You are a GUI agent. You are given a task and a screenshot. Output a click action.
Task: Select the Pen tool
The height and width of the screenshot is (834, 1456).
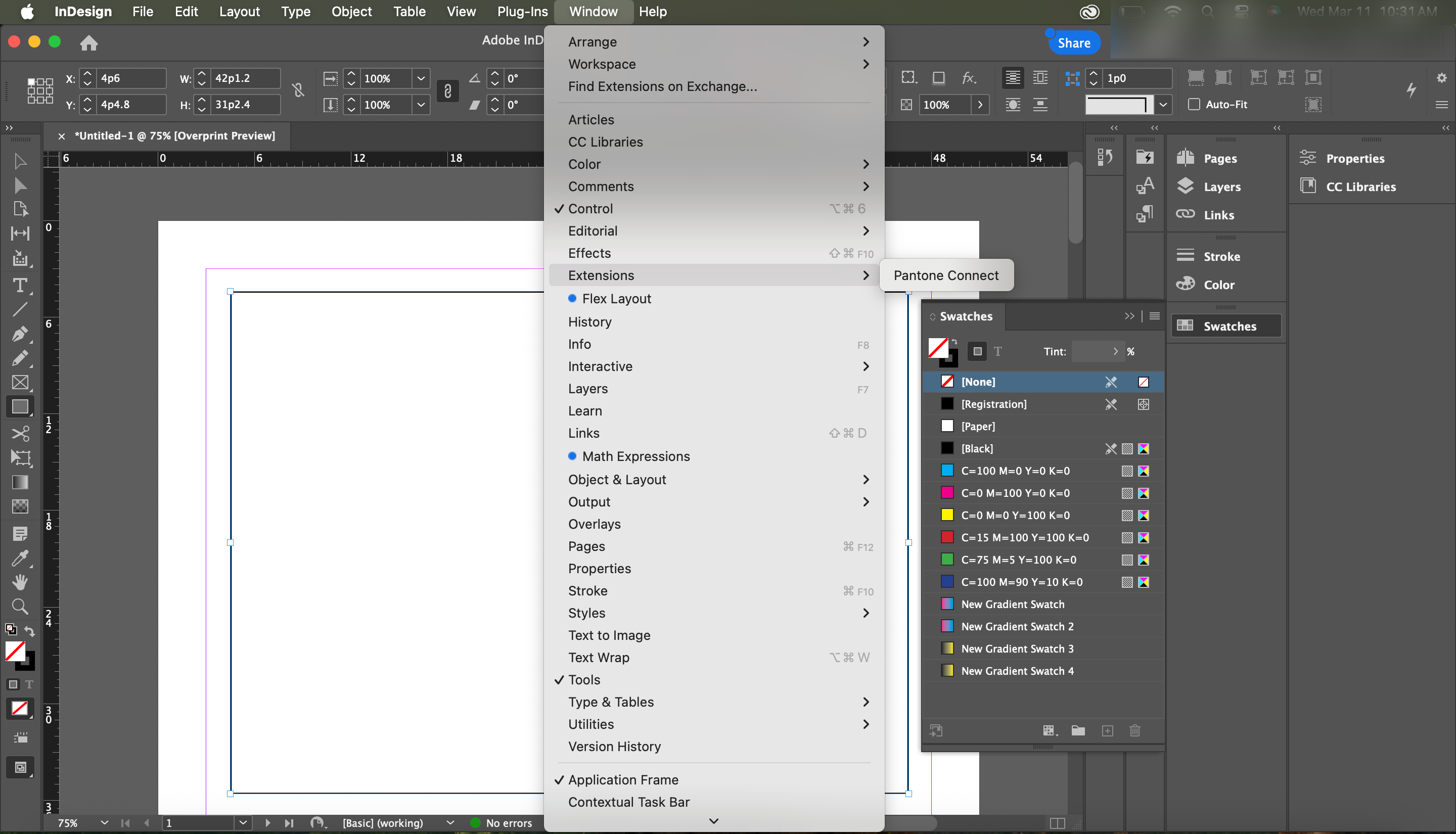pos(20,334)
